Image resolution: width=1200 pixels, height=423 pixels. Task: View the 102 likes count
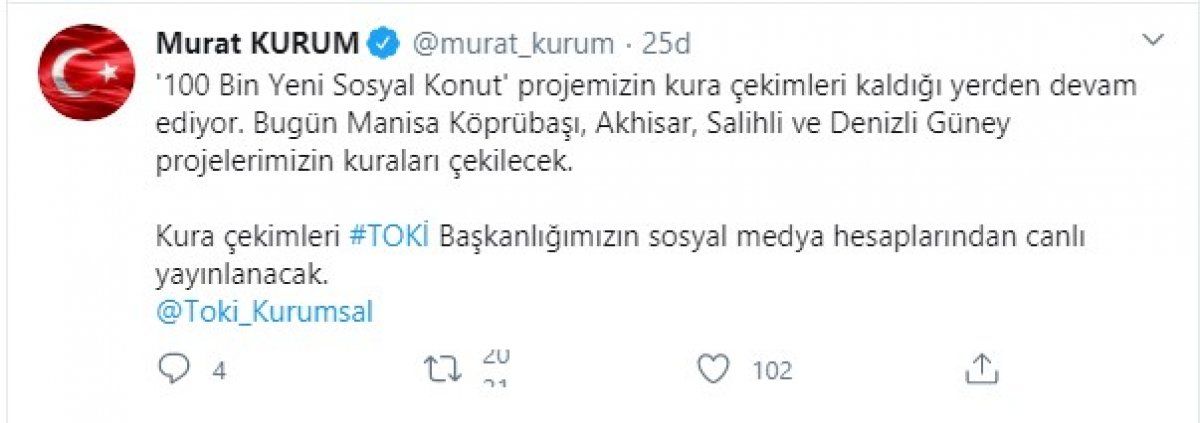point(772,371)
